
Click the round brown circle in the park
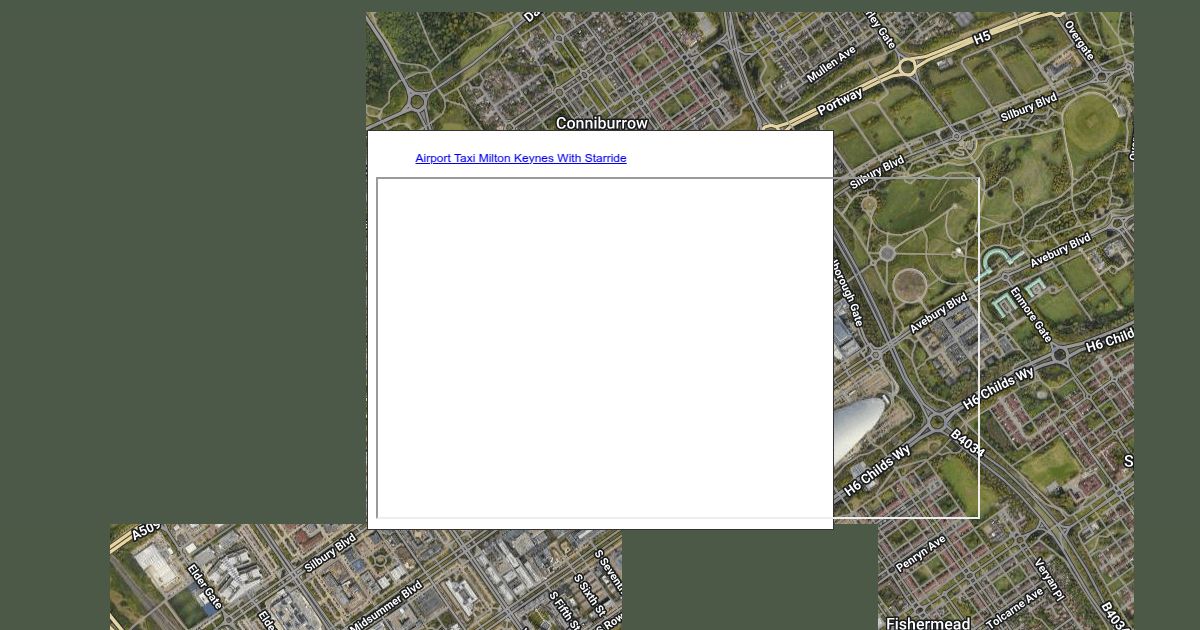point(909,285)
